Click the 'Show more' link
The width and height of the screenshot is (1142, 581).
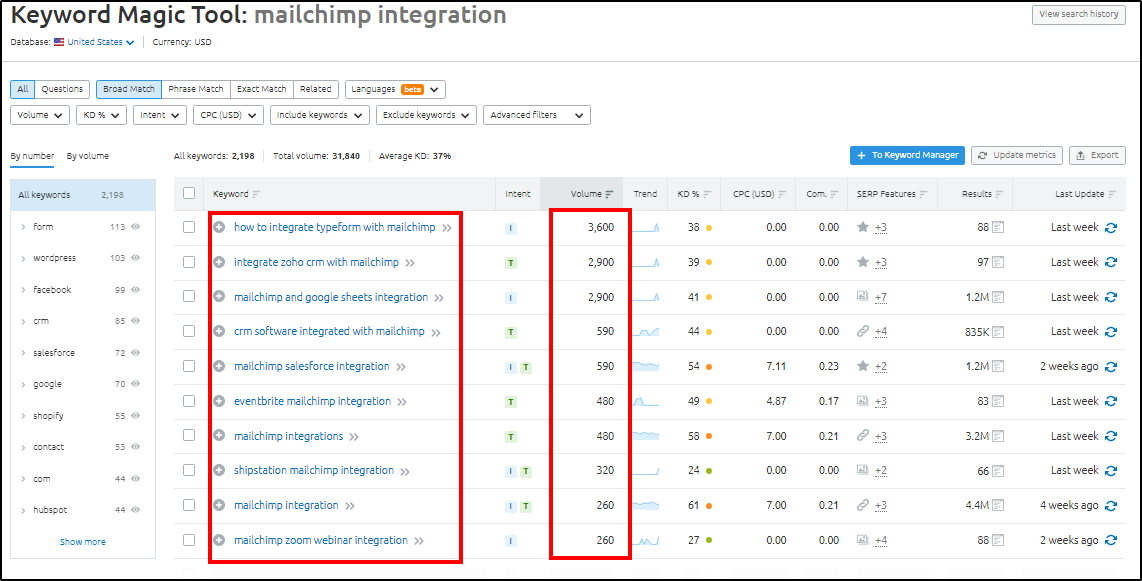point(83,542)
